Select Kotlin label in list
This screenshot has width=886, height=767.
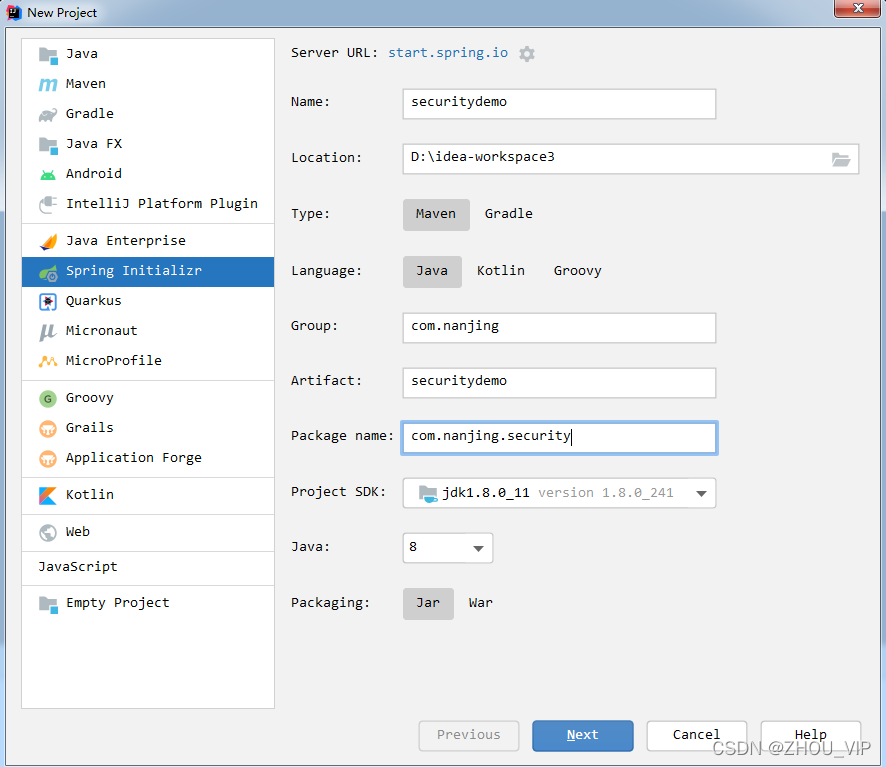point(89,495)
